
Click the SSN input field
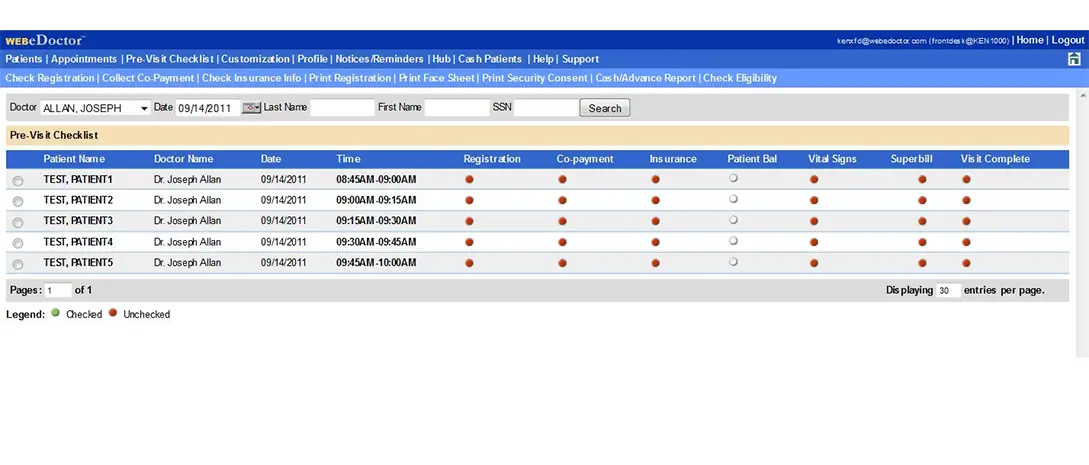point(546,108)
